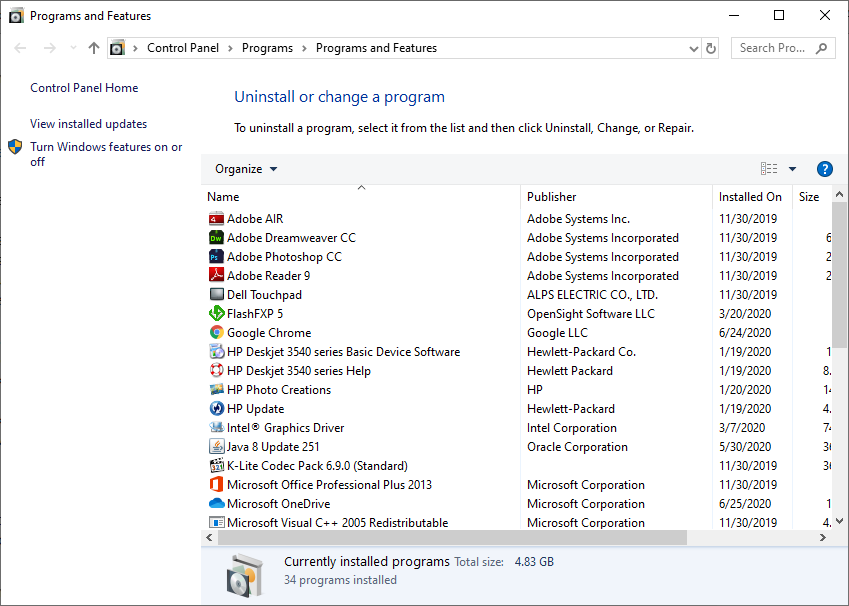Click the HP Deskjet 3540 series Help icon
849x606 pixels.
(x=217, y=370)
